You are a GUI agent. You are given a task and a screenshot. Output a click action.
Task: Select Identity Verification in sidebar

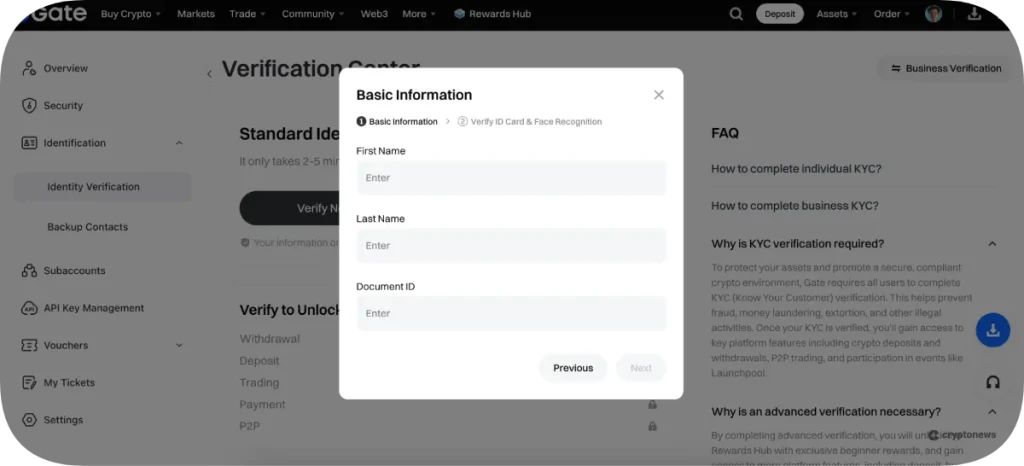pos(103,187)
